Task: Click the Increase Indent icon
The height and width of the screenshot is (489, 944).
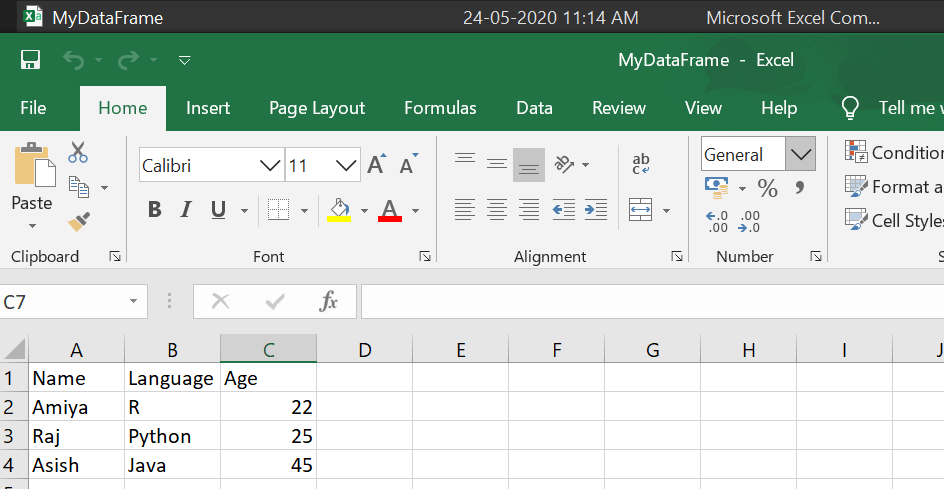Action: click(x=596, y=210)
